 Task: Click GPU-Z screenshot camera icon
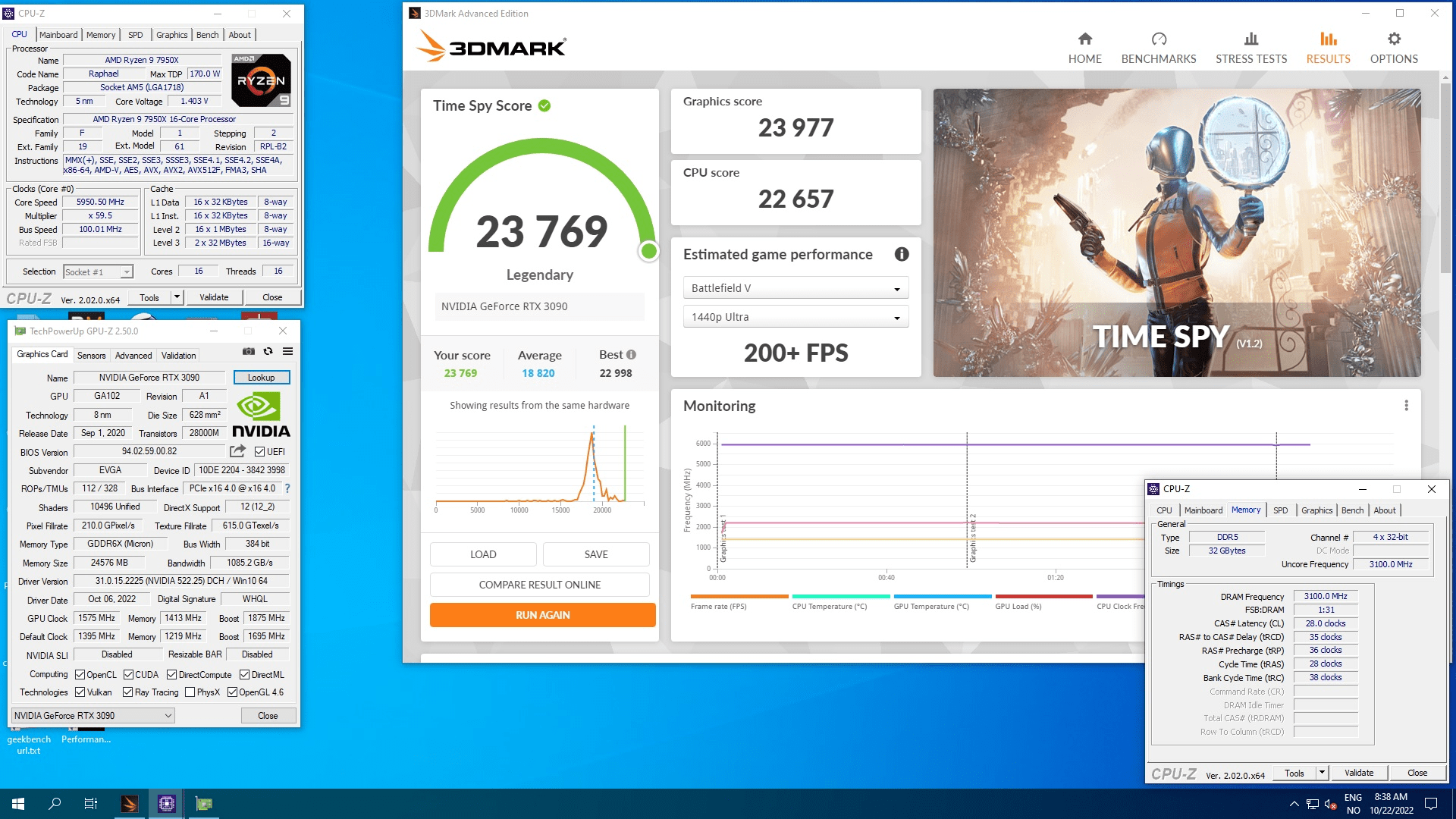pyautogui.click(x=249, y=351)
